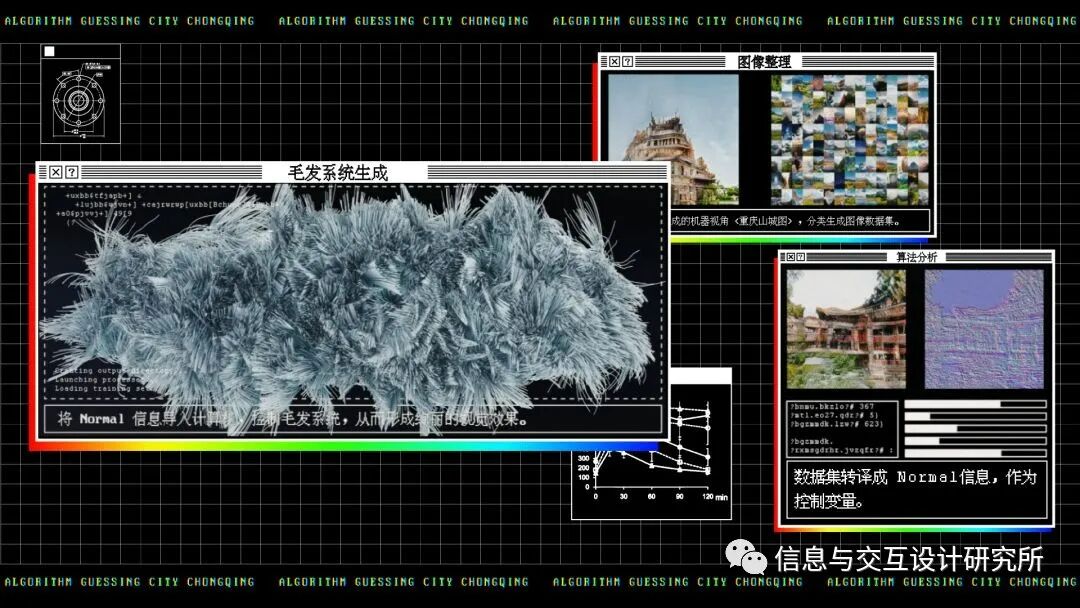The image size is (1080, 608).
Task: Click the code line ending in 623
Action: [835, 424]
